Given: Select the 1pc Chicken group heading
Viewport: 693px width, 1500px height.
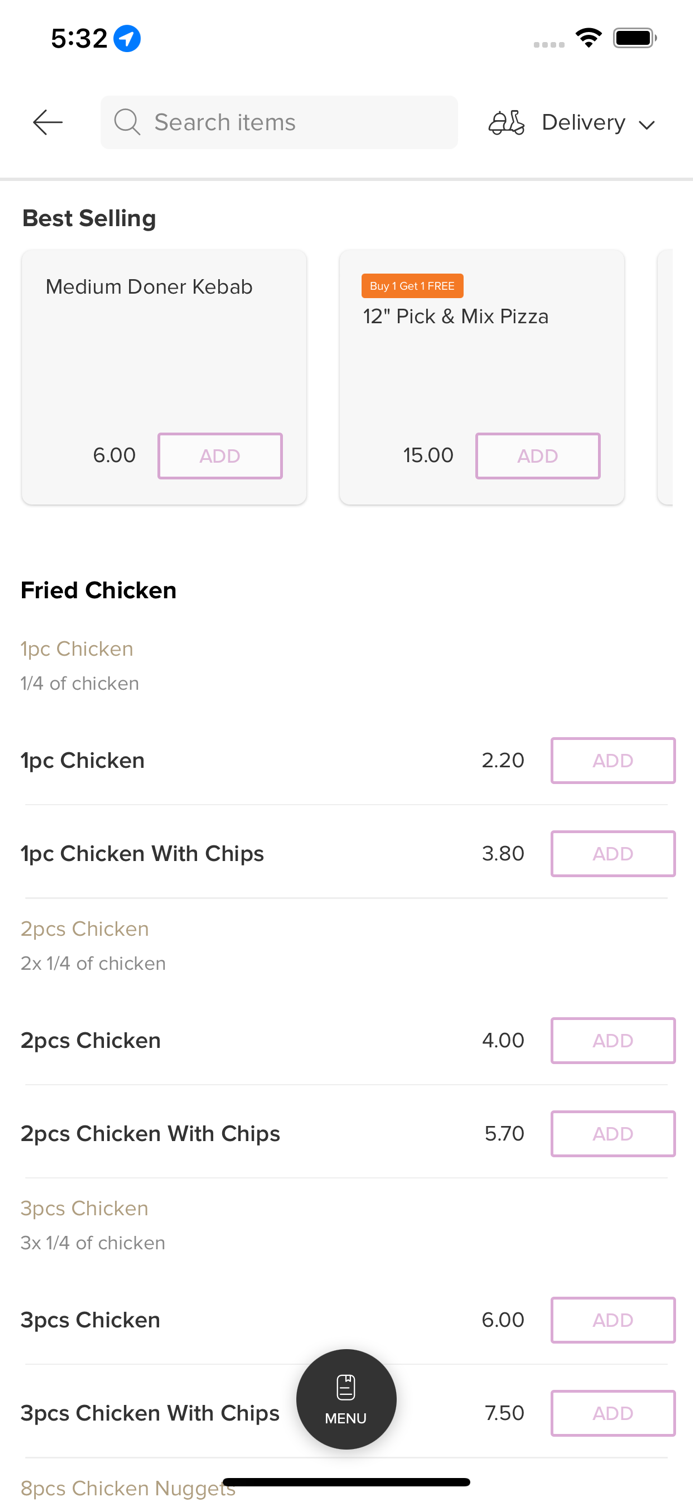Looking at the screenshot, I should 77,649.
